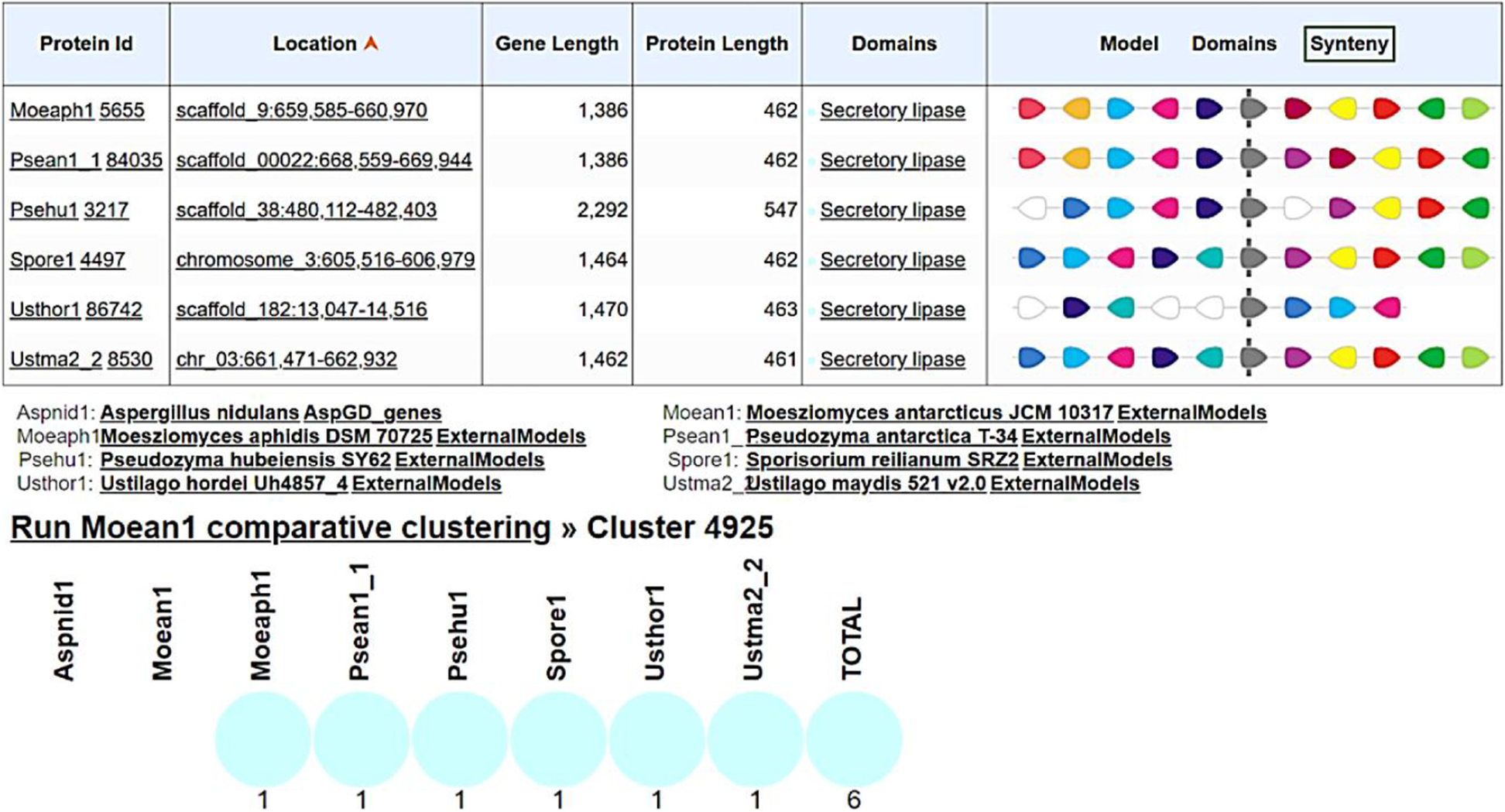Image resolution: width=1505 pixels, height=812 pixels.
Task: Click TOTAL cluster count circle
Action: [x=853, y=739]
